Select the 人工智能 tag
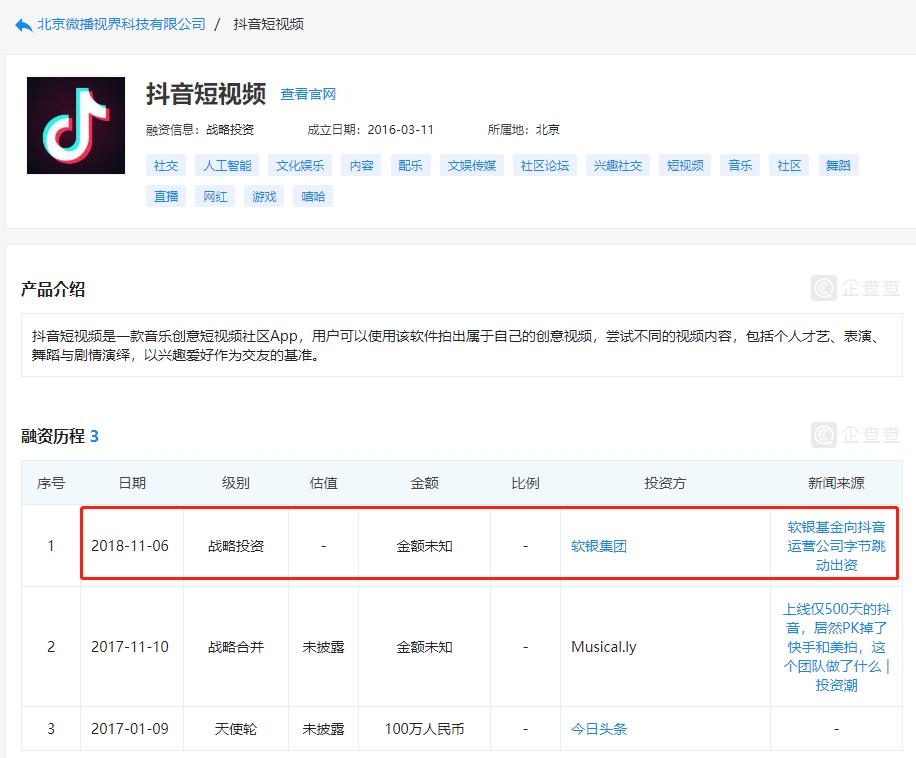This screenshot has height=758, width=916. 225,165
